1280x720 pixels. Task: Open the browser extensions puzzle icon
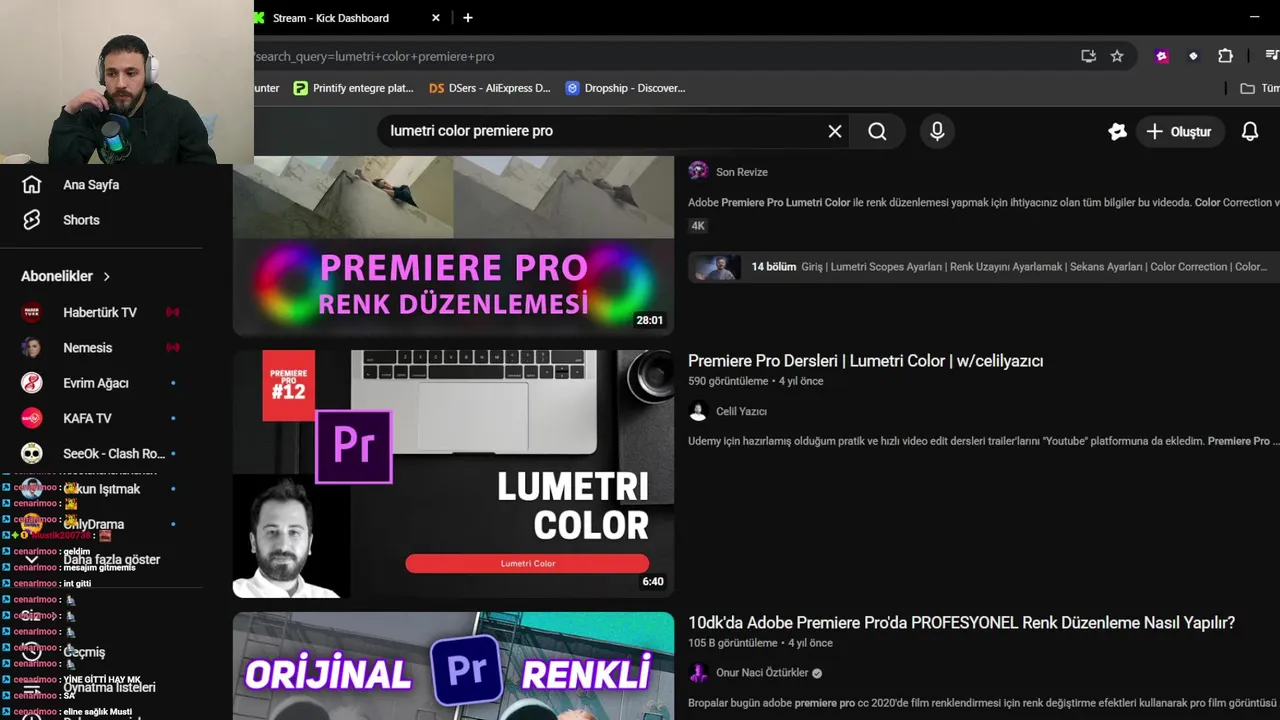click(x=1225, y=56)
